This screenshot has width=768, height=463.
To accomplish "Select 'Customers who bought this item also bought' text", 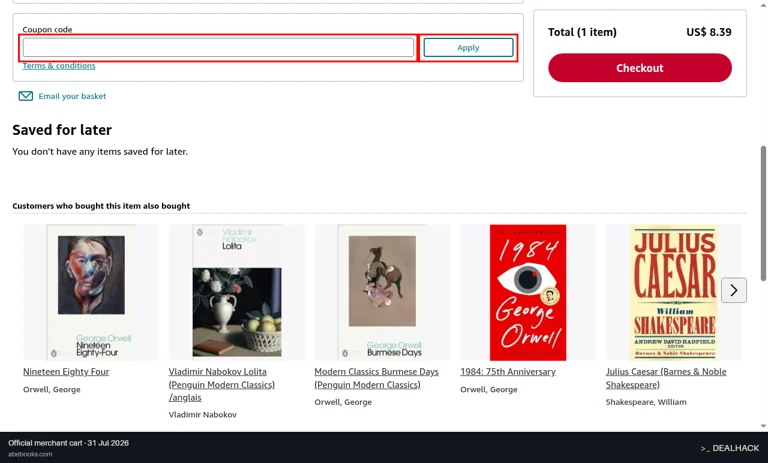I will click(x=101, y=206).
